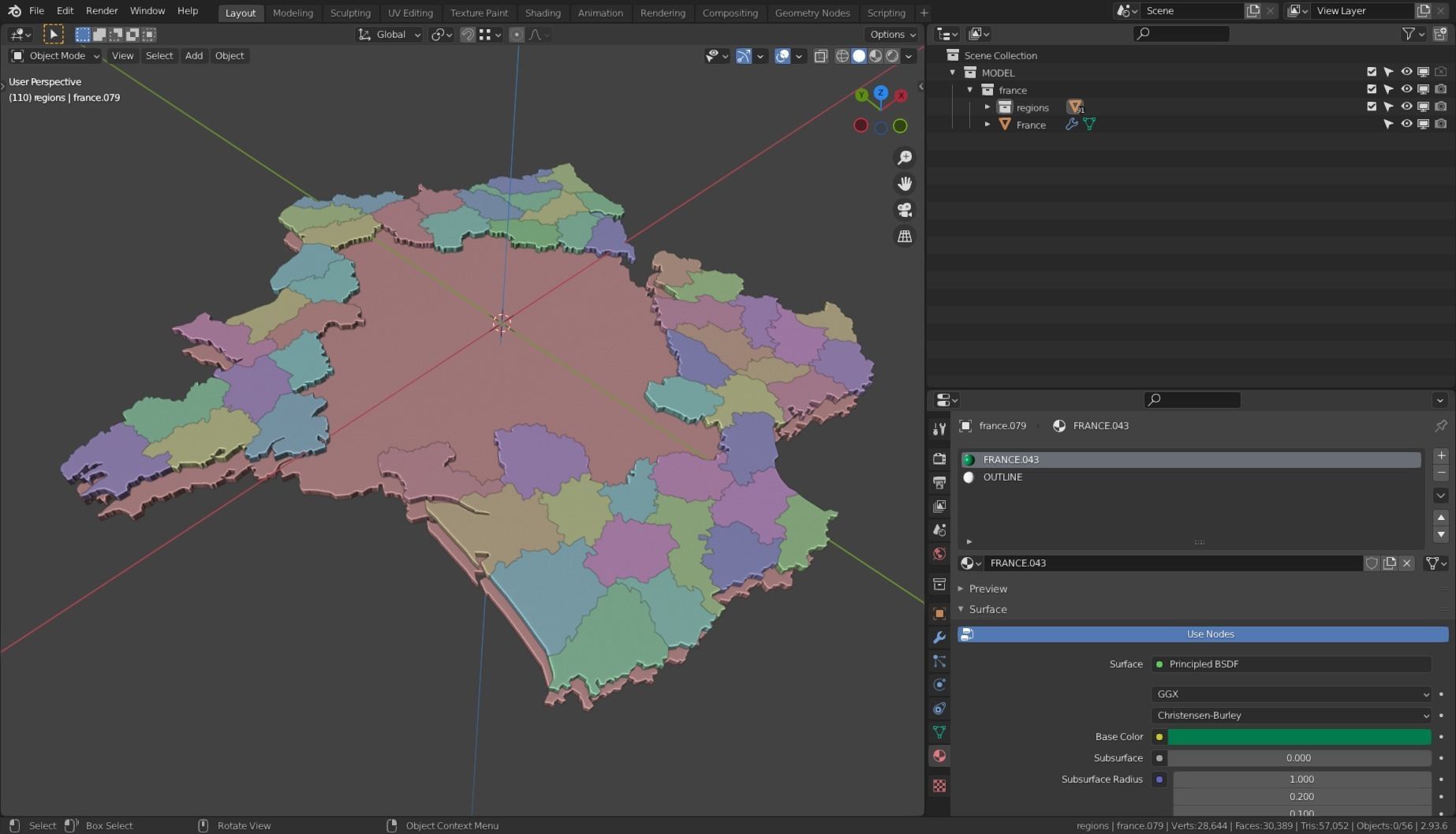This screenshot has height=834, width=1456.
Task: Toggle fake user shield for FRANCE.043
Action: [x=1372, y=563]
